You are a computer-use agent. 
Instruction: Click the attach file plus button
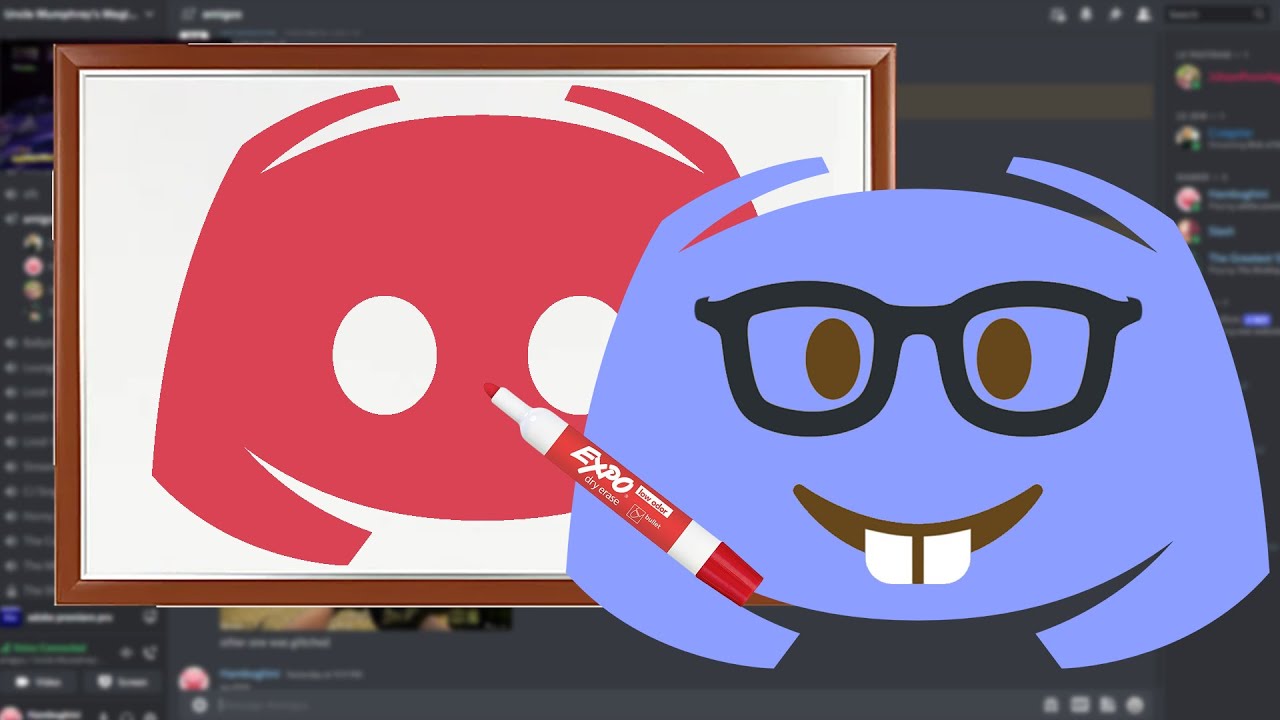coord(199,705)
